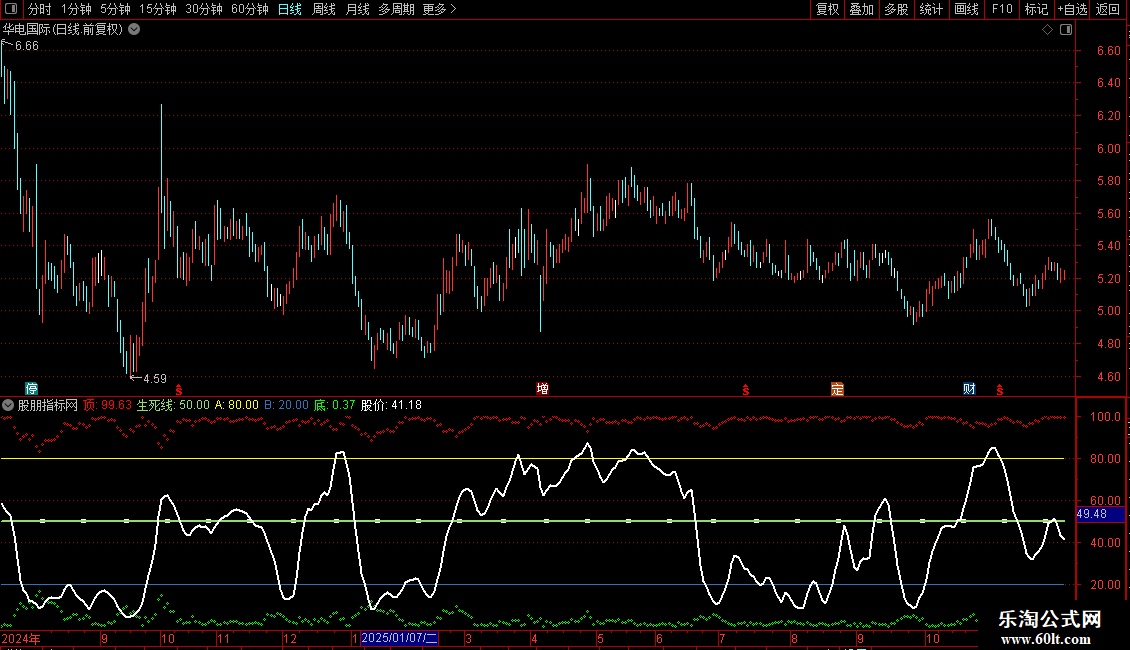Click the 49.48 value label on indicator axis
This screenshot has width=1130, height=650.
[1094, 514]
